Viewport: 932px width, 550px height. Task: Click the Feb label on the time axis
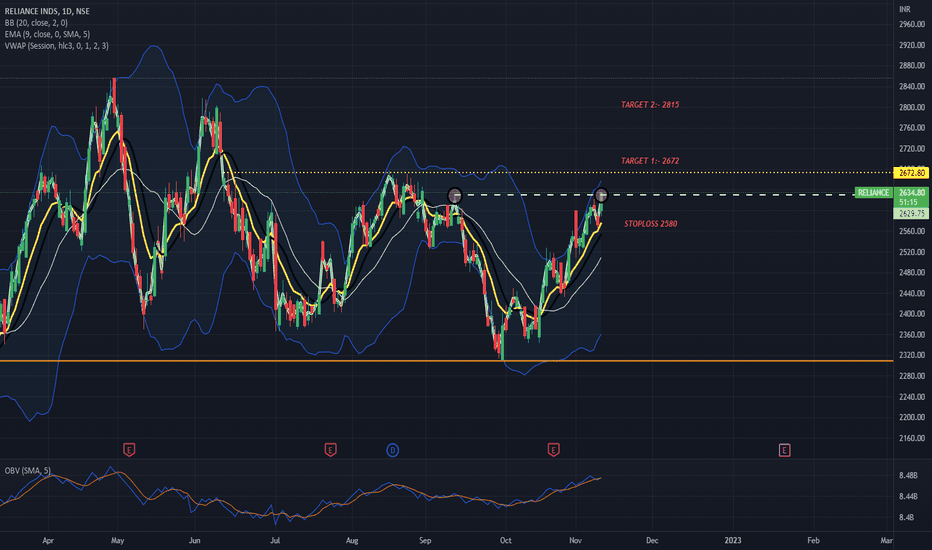[813, 540]
